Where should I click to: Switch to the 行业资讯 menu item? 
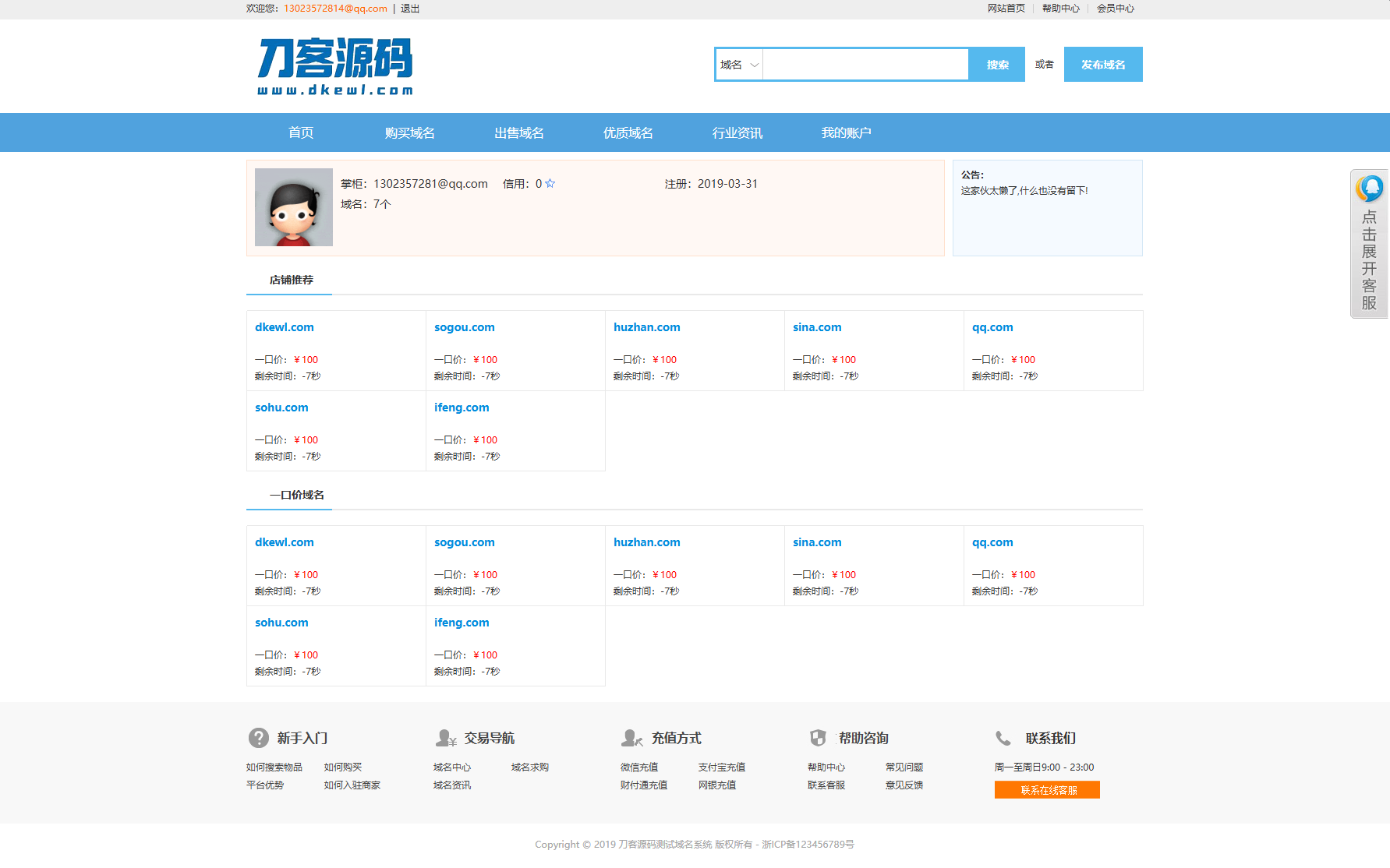(x=737, y=132)
